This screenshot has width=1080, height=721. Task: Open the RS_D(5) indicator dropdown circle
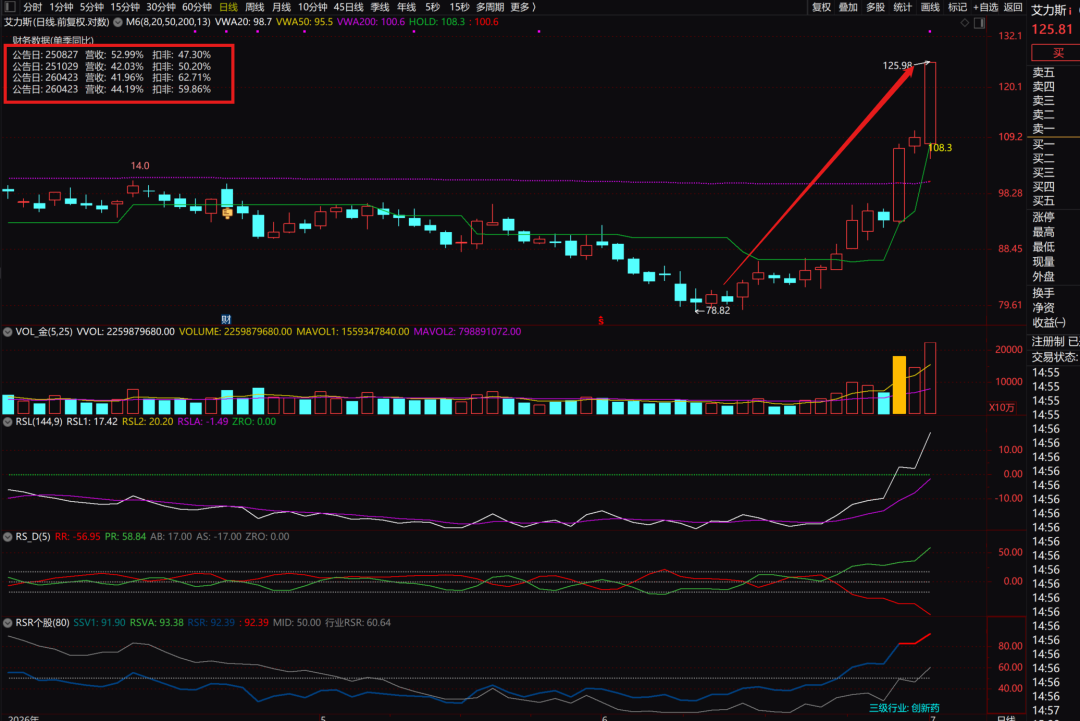point(8,536)
